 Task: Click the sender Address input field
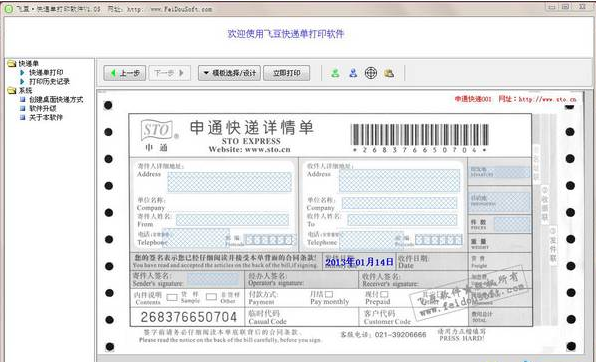(x=229, y=182)
